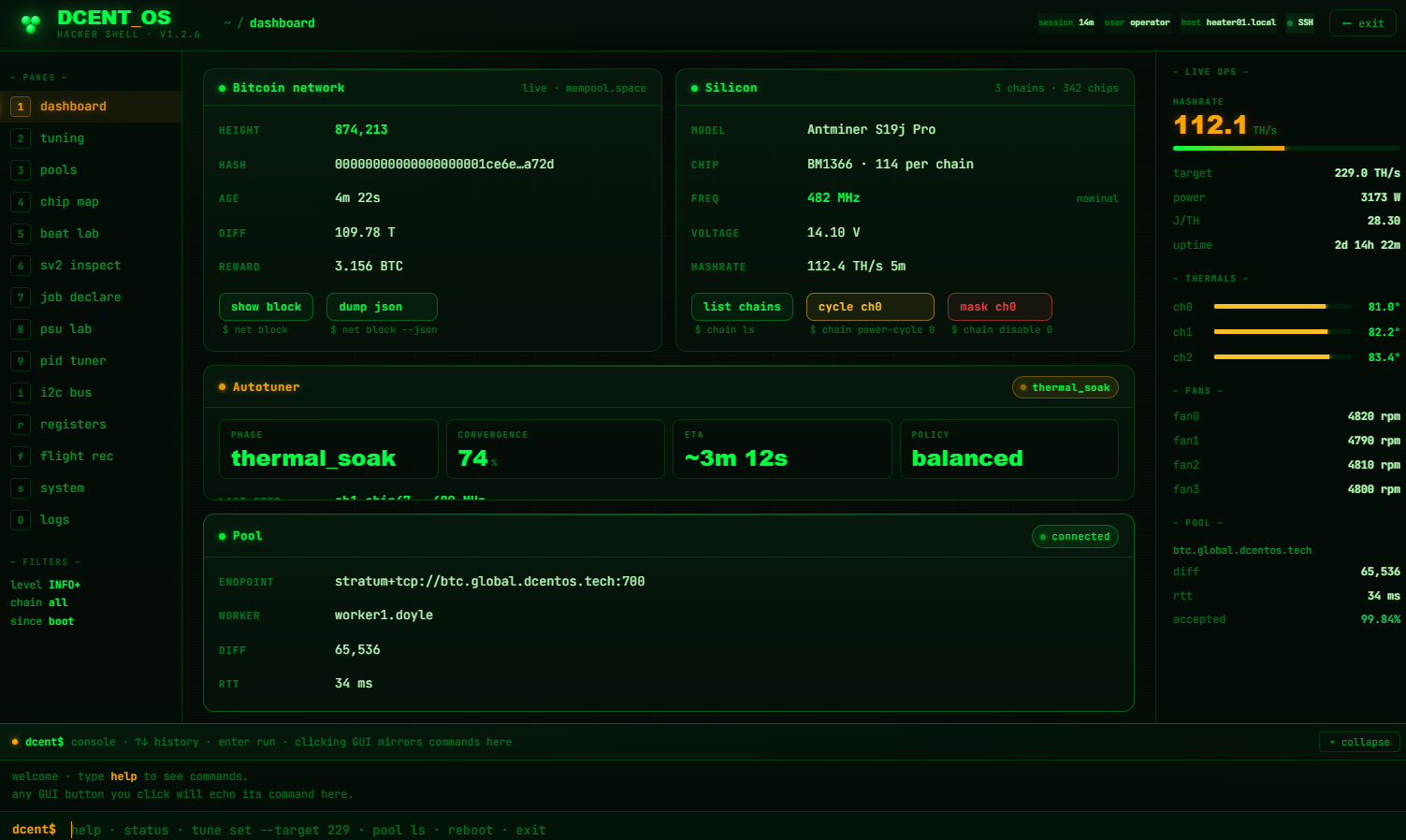Viewport: 1406px width, 840px height.
Task: Click the key 3 badge beside pools
Action: tap(21, 170)
